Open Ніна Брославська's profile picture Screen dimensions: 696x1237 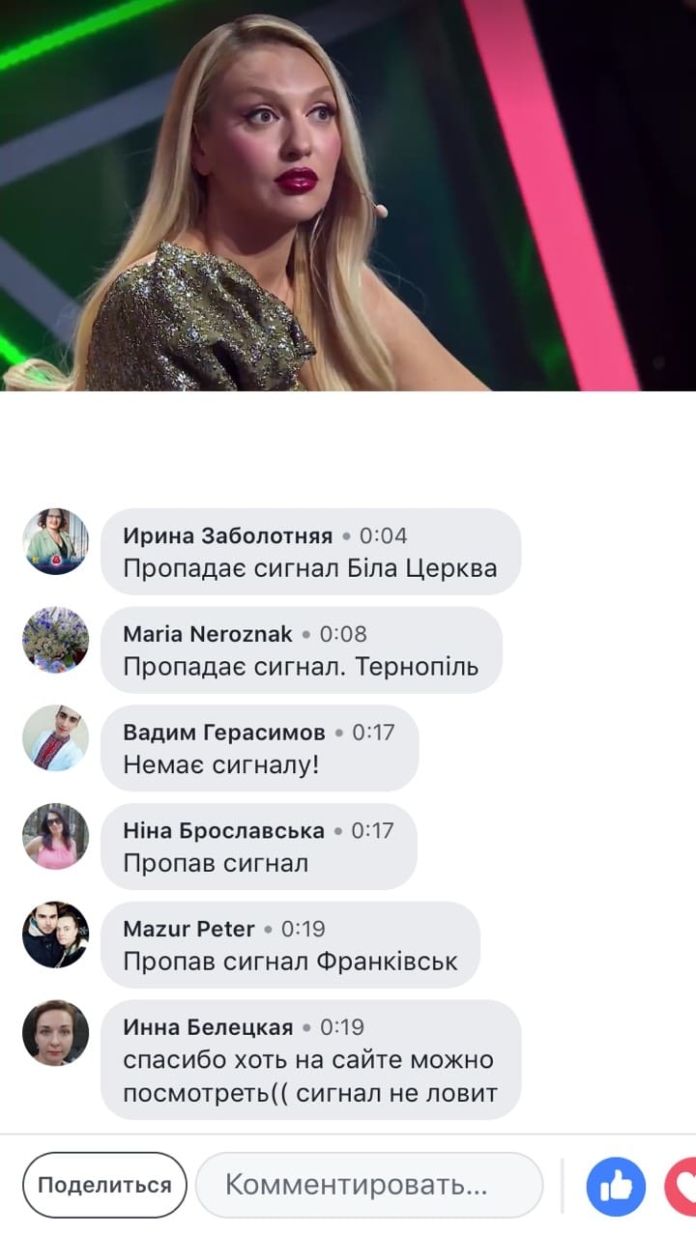pyautogui.click(x=56, y=836)
